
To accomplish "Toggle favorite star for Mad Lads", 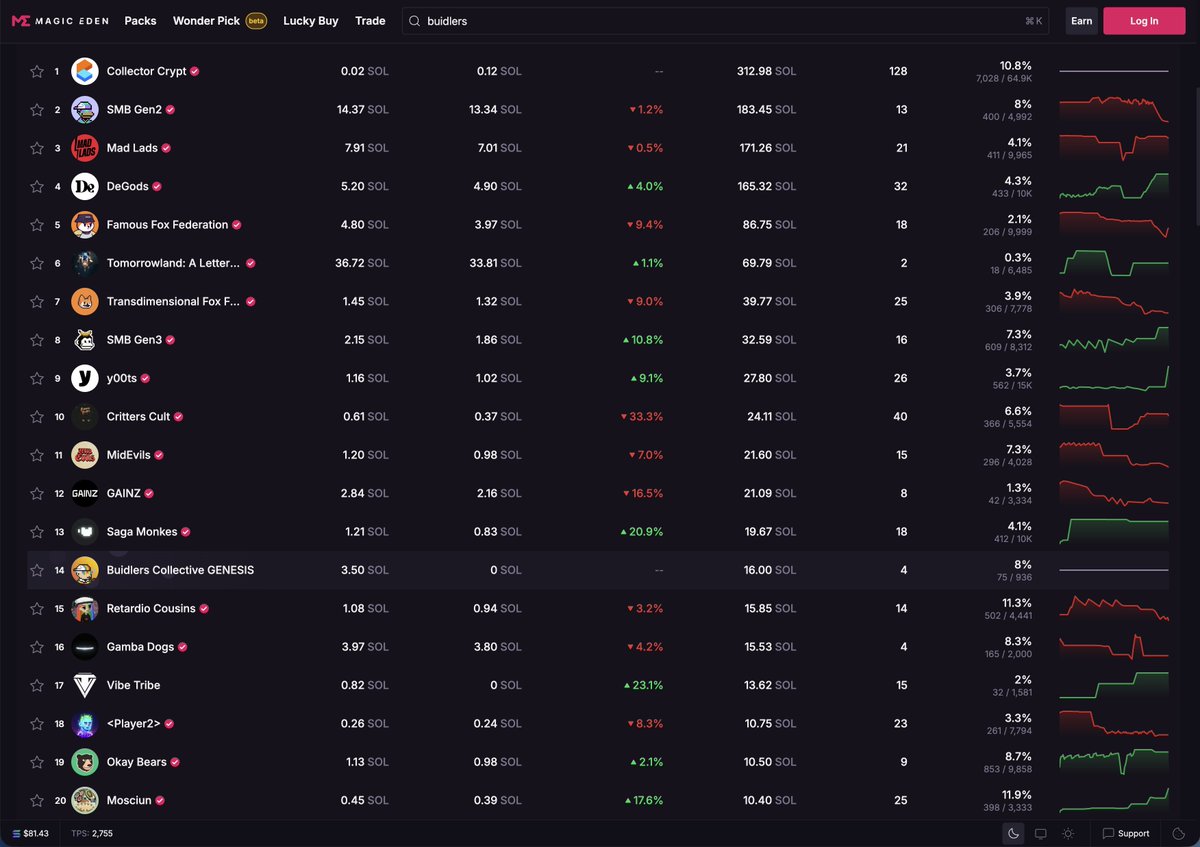I will [x=37, y=148].
